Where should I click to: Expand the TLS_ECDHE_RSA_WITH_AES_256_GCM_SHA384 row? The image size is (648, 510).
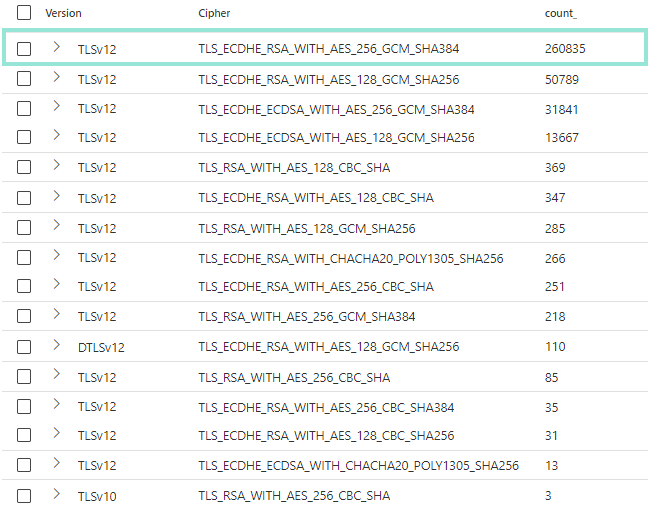56,47
